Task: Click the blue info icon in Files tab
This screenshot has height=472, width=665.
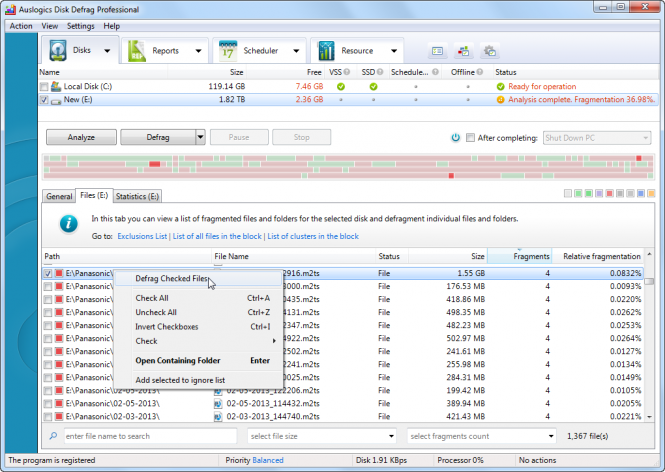Action: tap(69, 223)
